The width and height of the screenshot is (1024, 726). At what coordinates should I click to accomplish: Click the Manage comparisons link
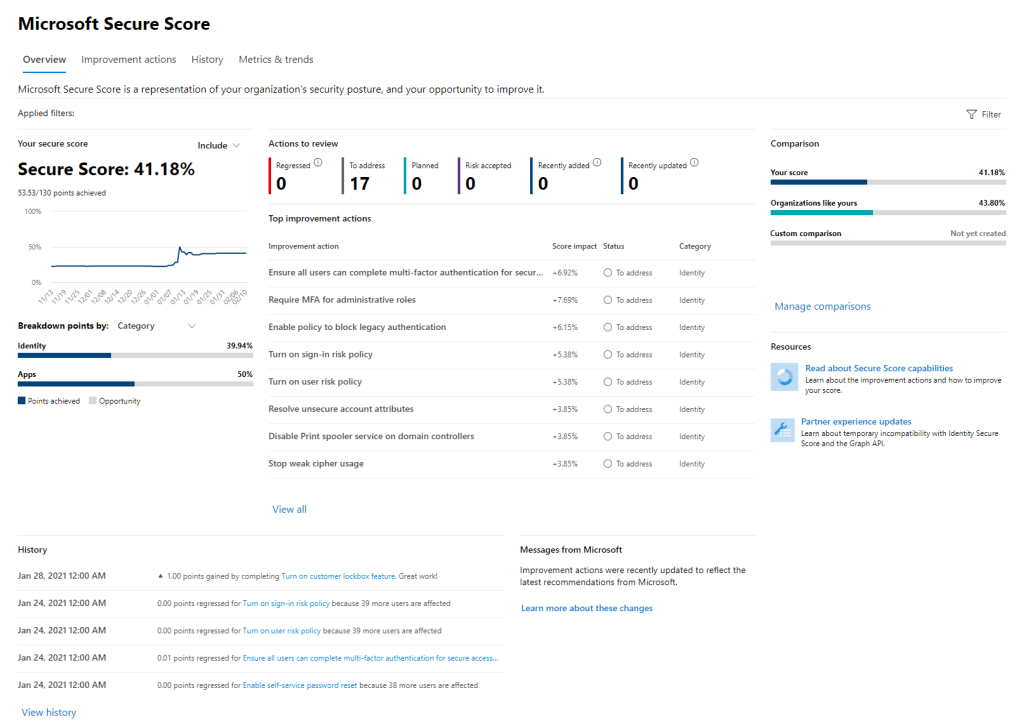[822, 306]
